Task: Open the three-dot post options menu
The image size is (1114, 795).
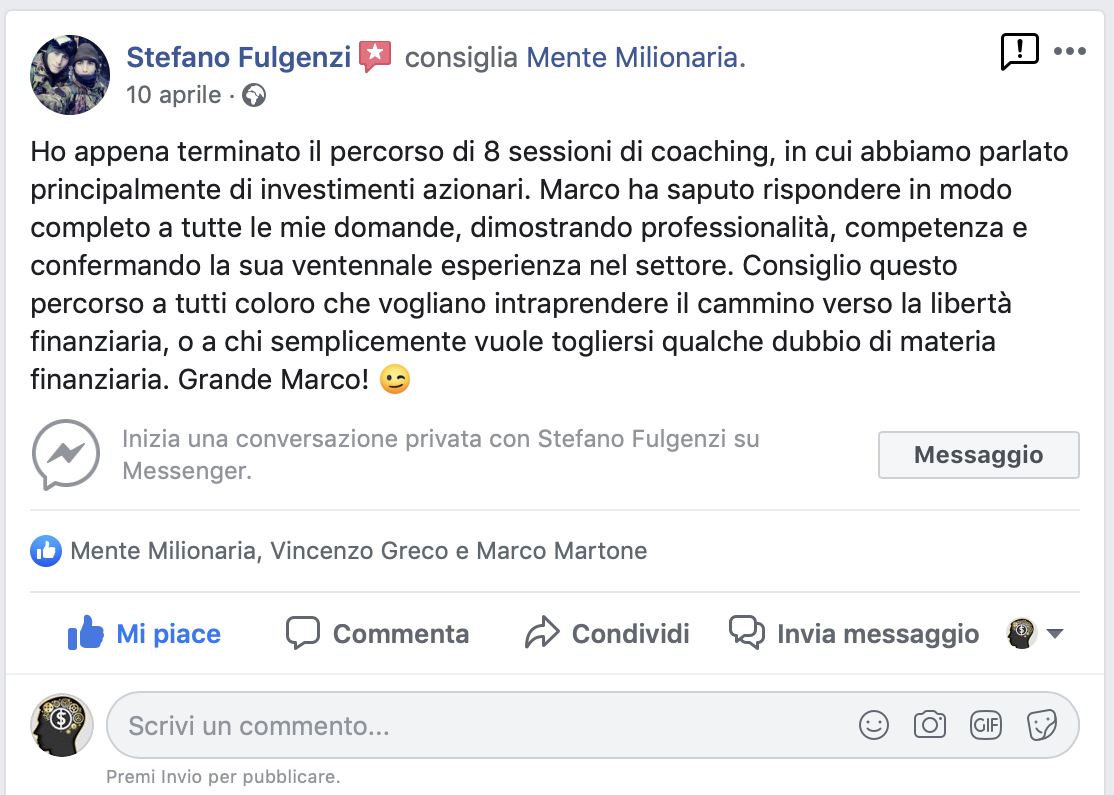Action: point(1070,51)
